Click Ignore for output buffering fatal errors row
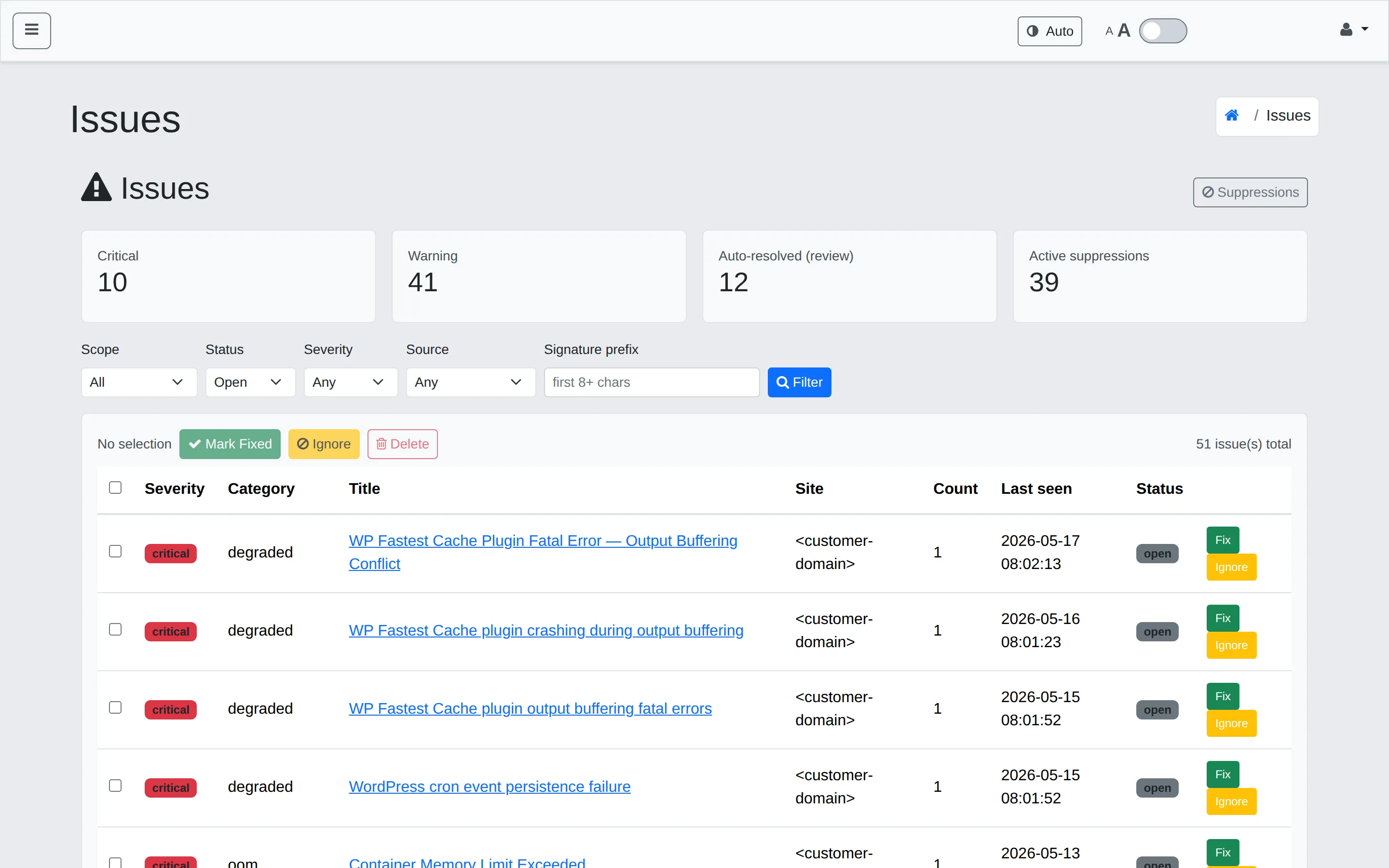Screen dimensions: 1389x868 (1231, 723)
